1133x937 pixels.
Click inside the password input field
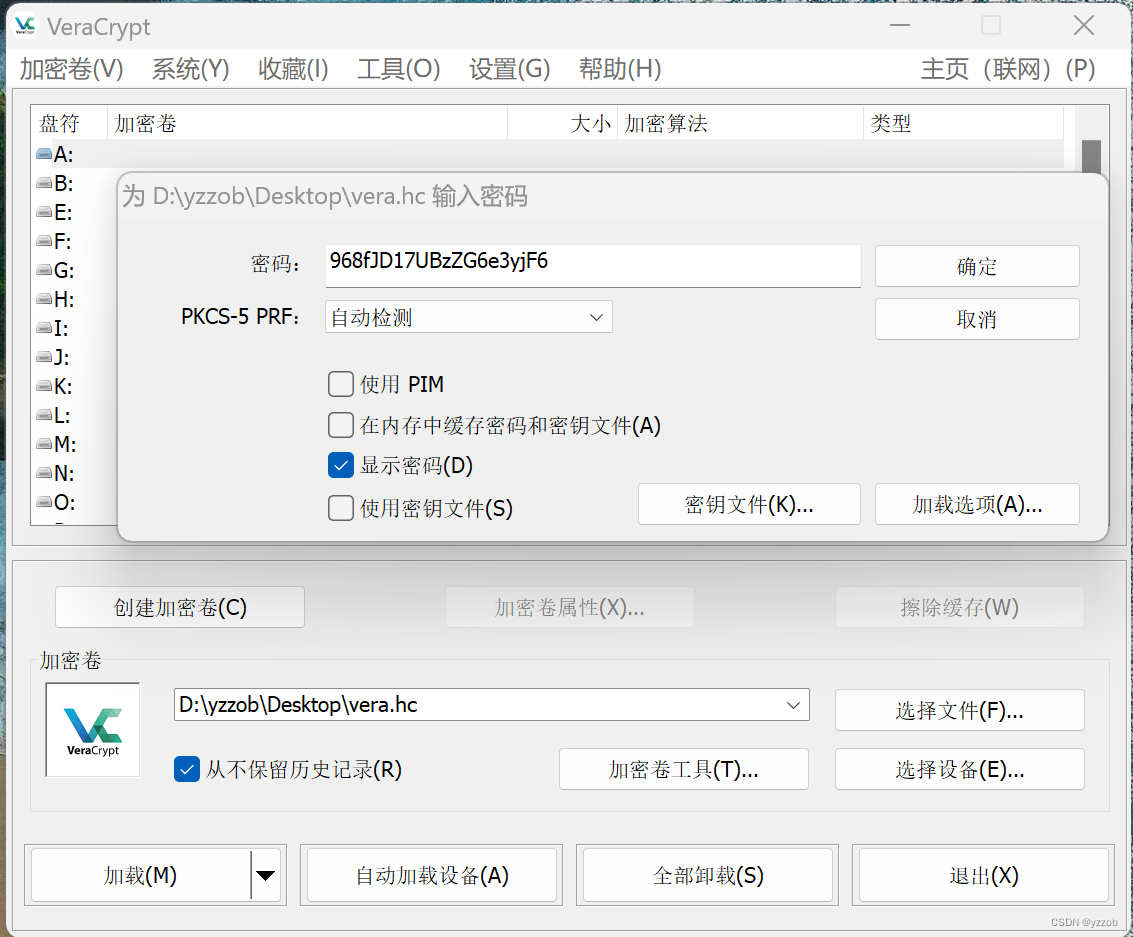[590, 265]
